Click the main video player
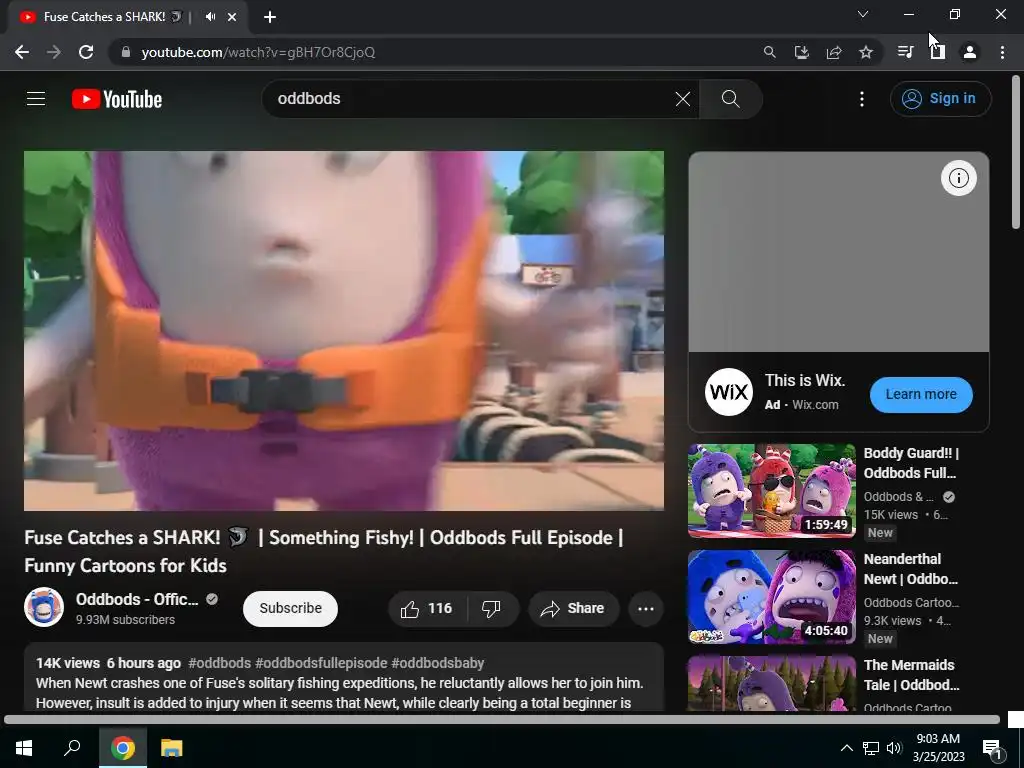The image size is (1024, 768). point(344,330)
